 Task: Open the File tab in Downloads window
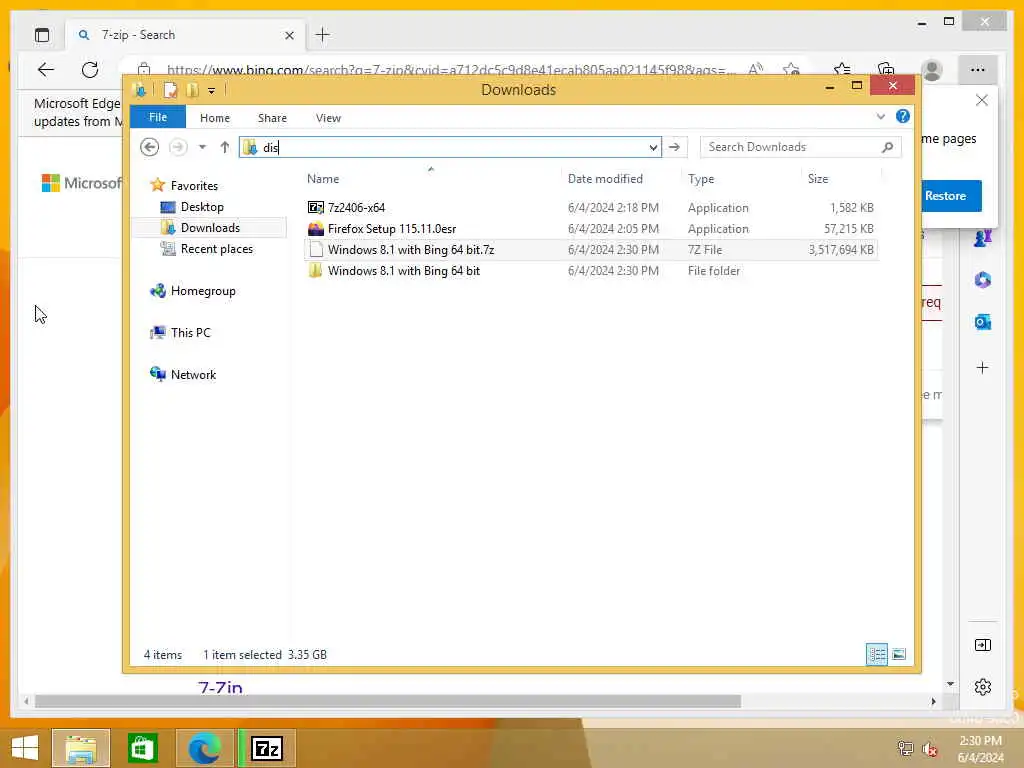click(x=157, y=118)
